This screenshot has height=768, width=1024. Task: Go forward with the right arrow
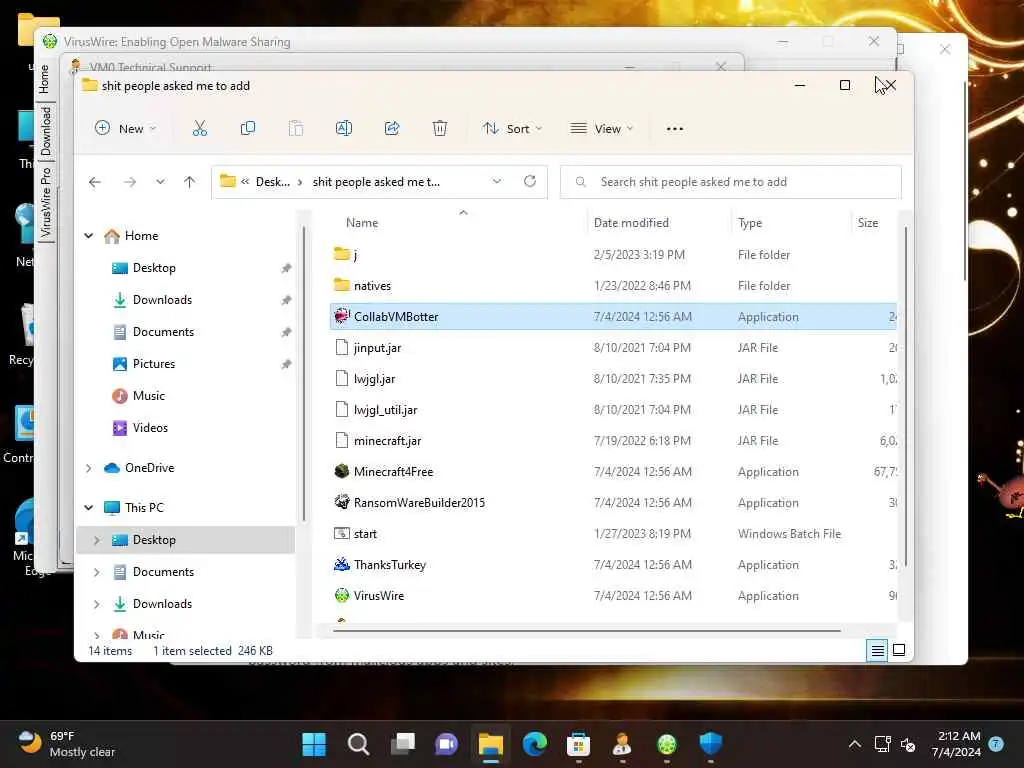point(130,182)
